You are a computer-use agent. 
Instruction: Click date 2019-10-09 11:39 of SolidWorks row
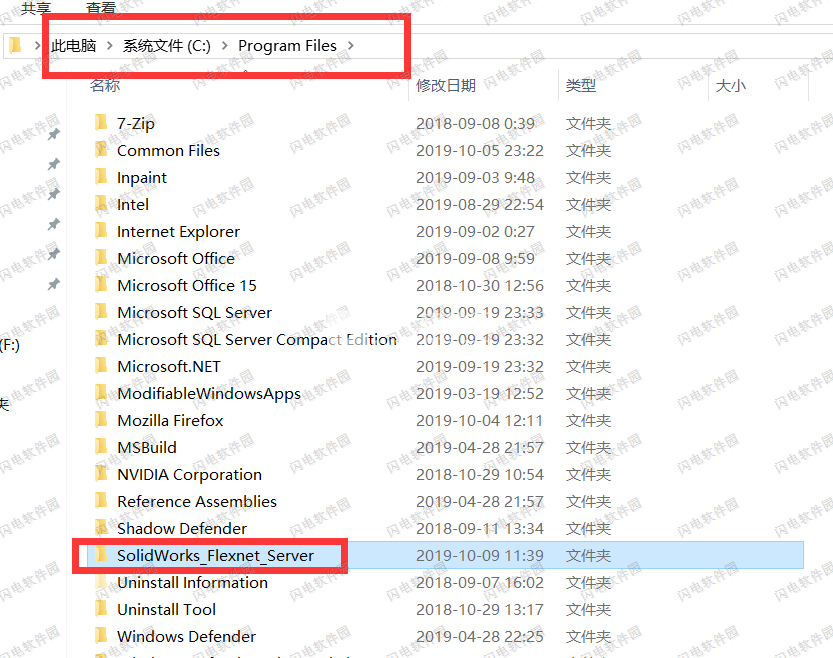click(x=480, y=555)
